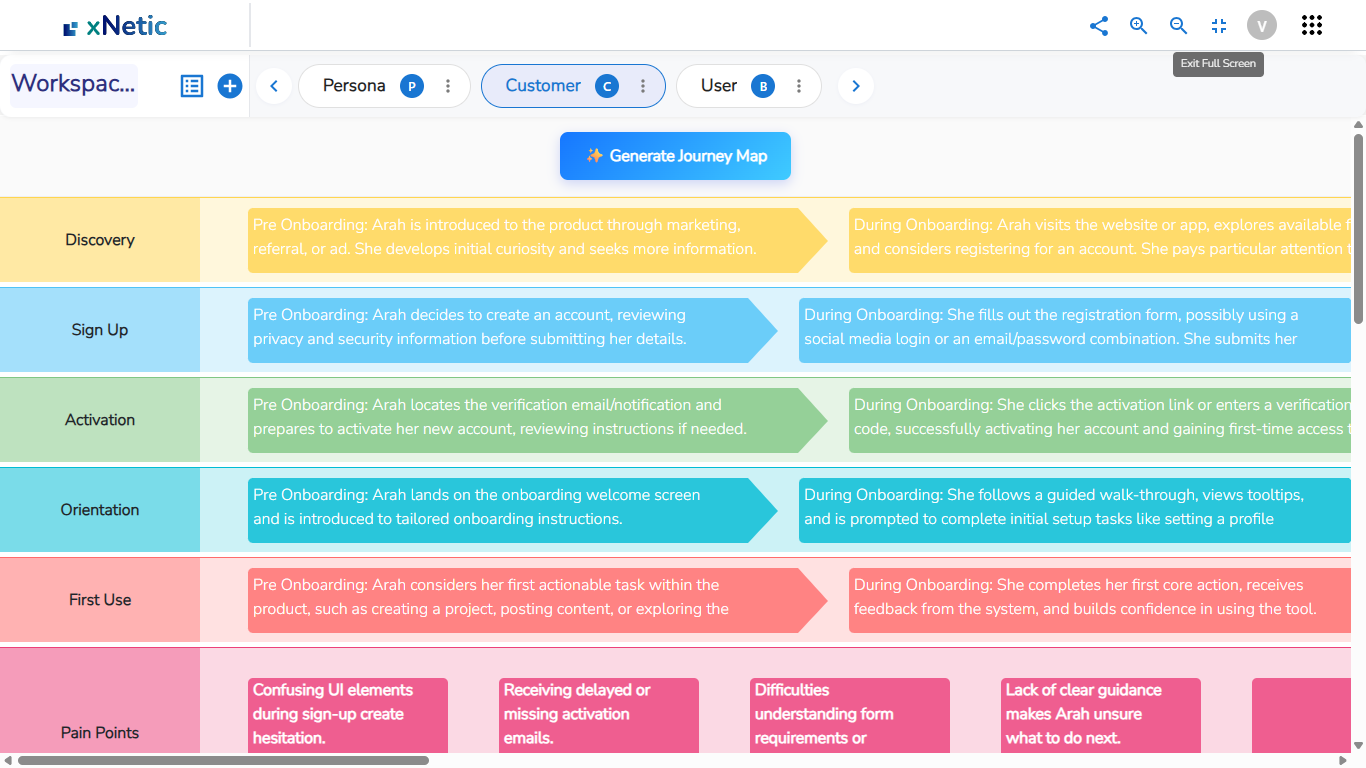Click the horizontal scrollbar at bottom
This screenshot has width=1366, height=768.
pyautogui.click(x=223, y=761)
